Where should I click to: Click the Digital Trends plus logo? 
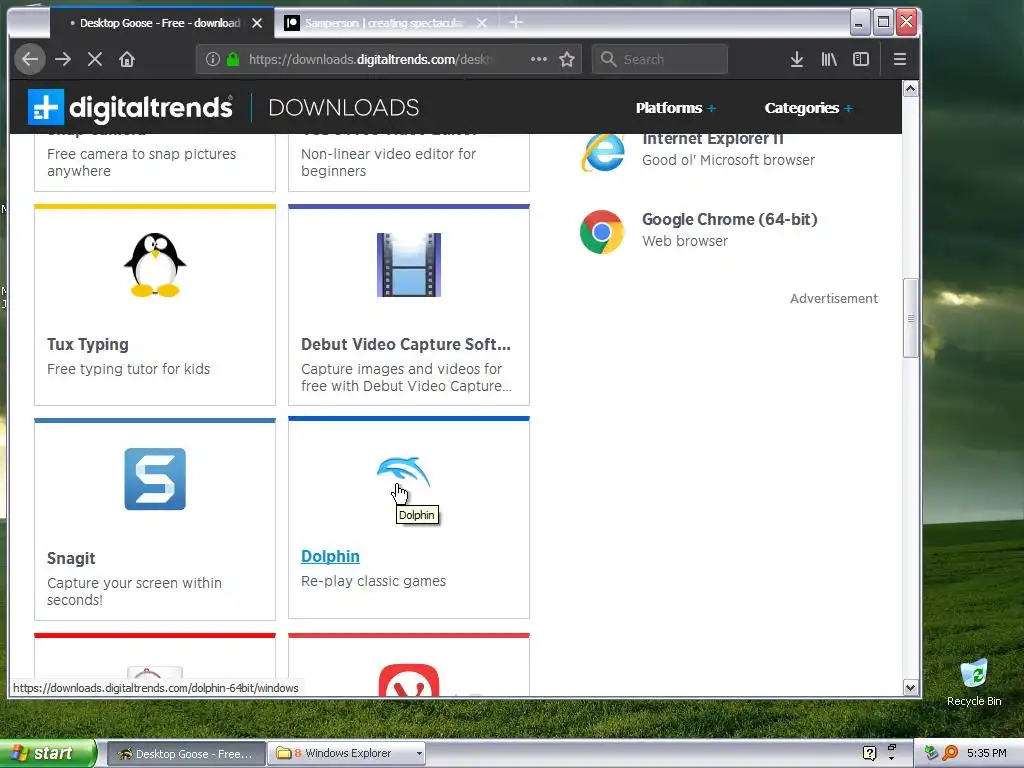click(46, 106)
